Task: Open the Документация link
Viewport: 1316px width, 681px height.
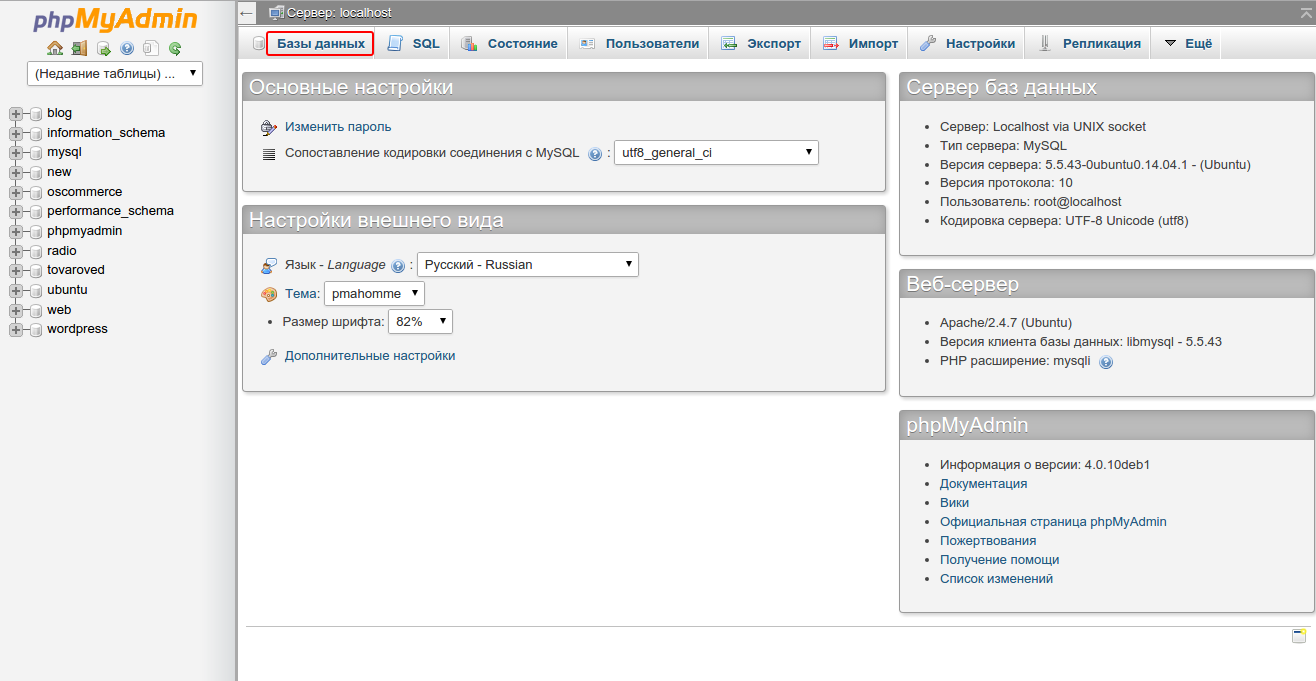Action: (x=983, y=484)
